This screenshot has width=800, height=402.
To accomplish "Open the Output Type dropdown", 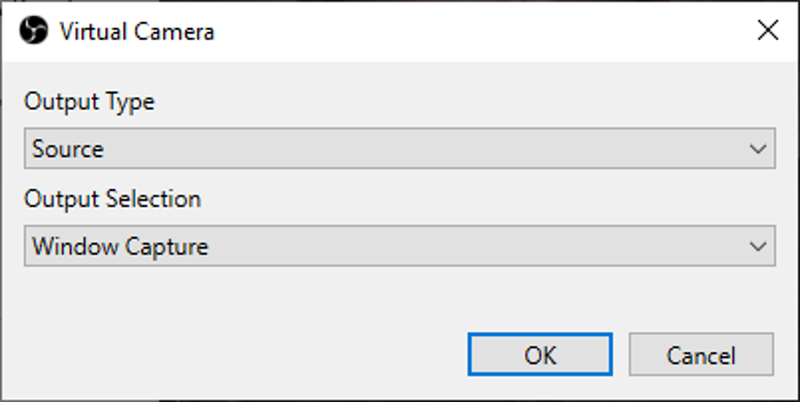I will 399,148.
